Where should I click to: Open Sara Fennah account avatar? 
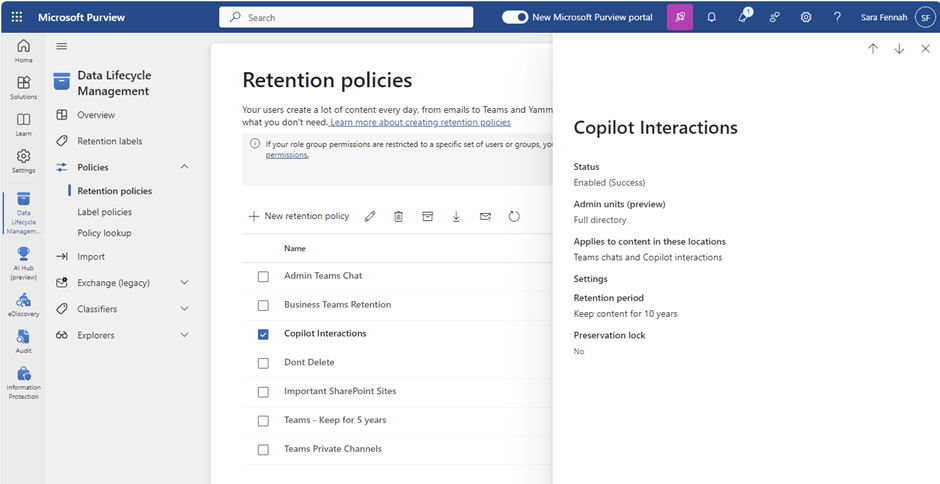[x=924, y=17]
